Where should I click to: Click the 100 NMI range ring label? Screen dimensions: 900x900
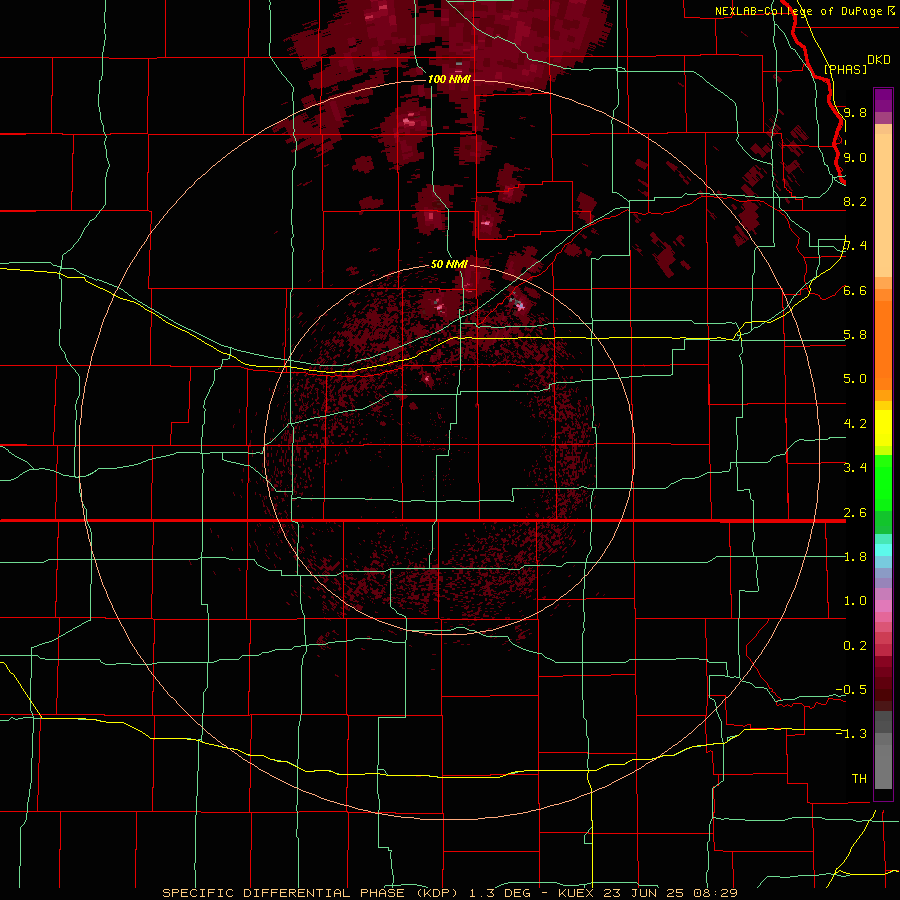(449, 79)
